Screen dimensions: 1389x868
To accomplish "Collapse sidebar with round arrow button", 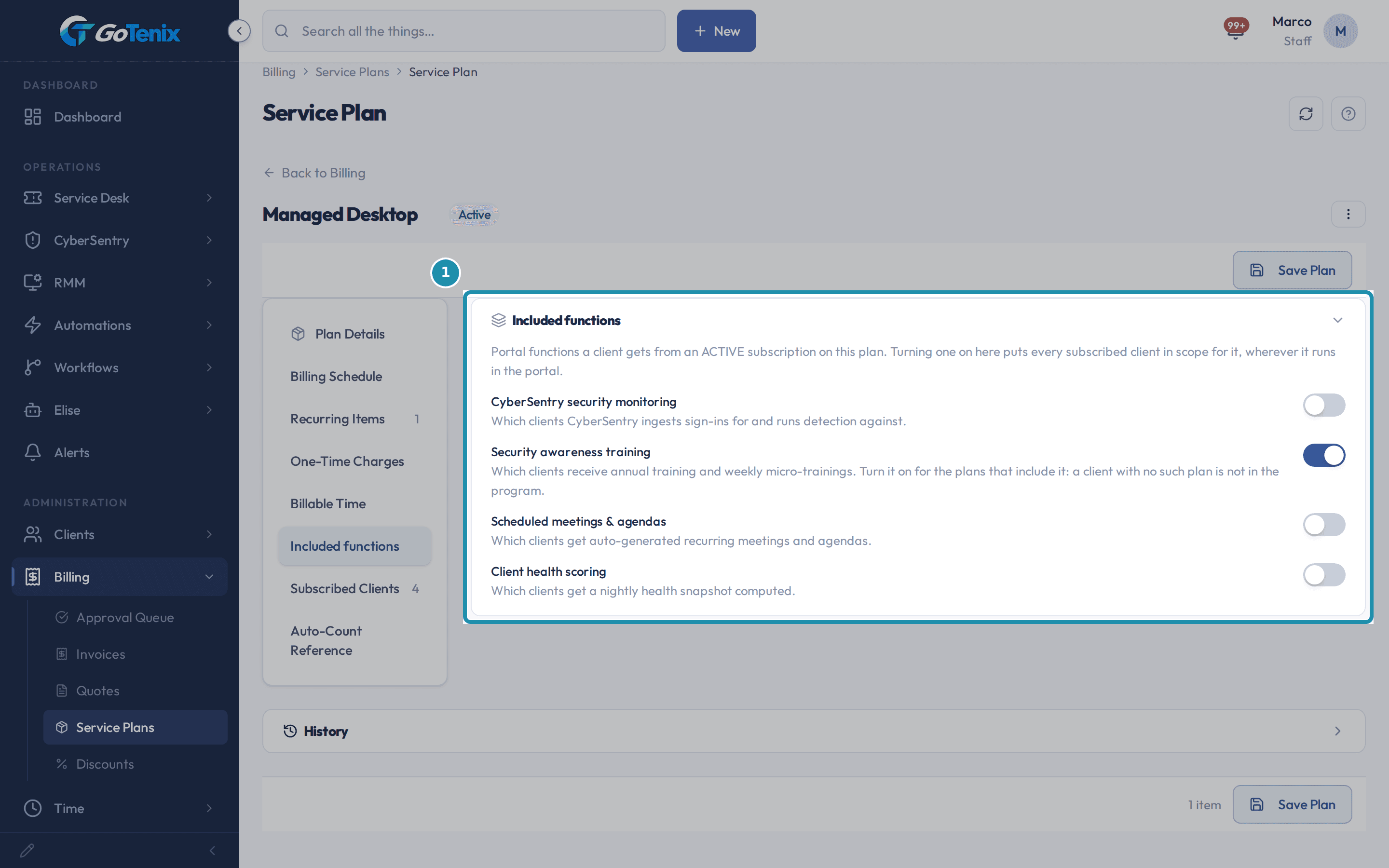I will point(239,30).
